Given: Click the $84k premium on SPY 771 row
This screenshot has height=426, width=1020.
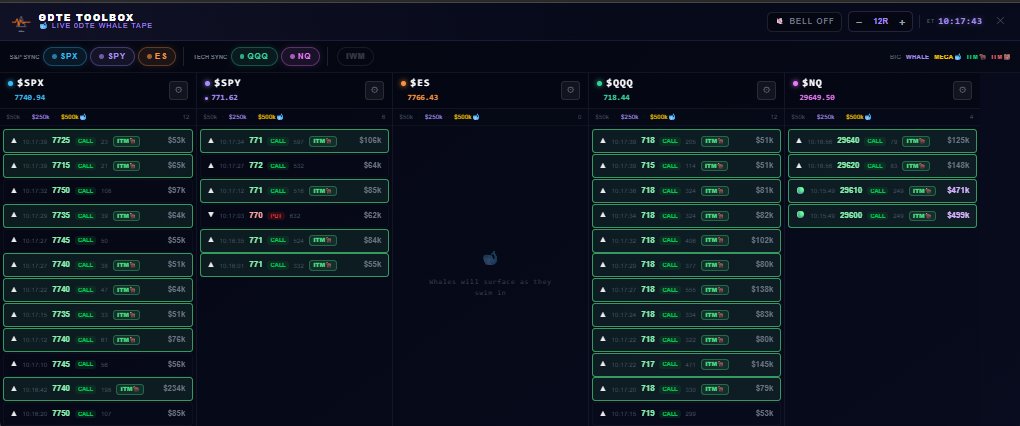Looking at the screenshot, I should 373,240.
